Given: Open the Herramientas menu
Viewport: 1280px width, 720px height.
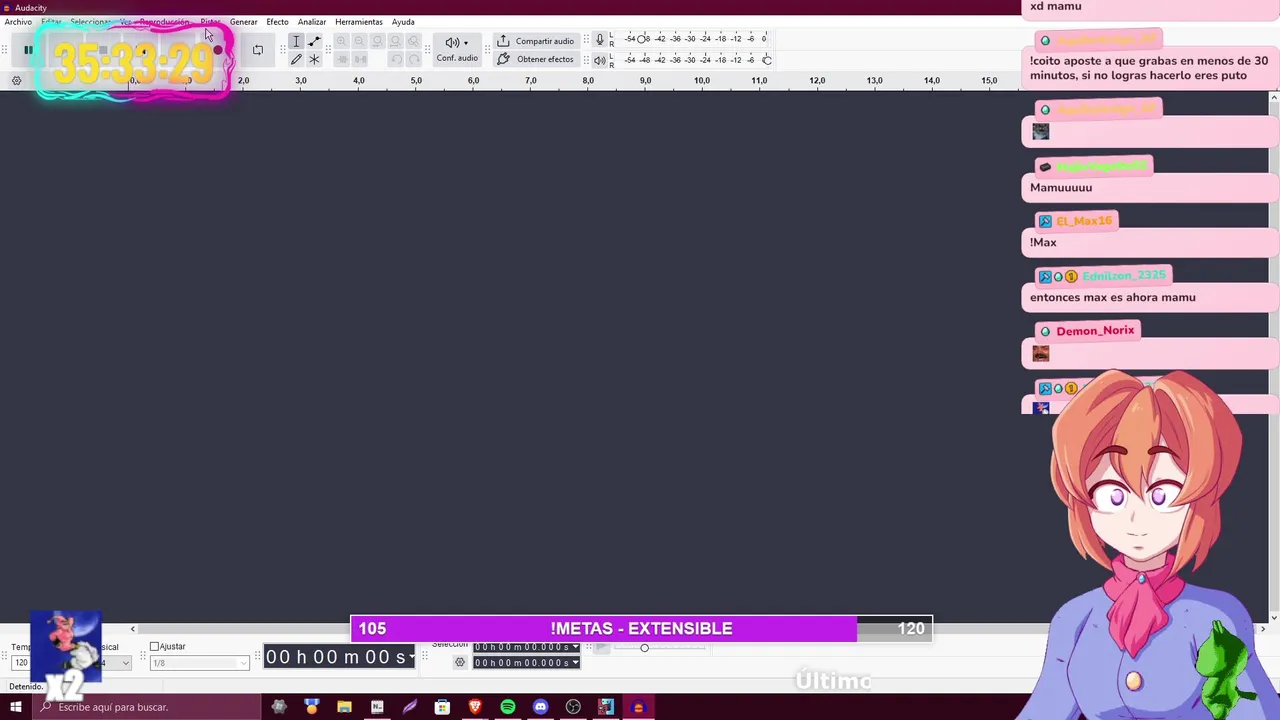Looking at the screenshot, I should [358, 22].
